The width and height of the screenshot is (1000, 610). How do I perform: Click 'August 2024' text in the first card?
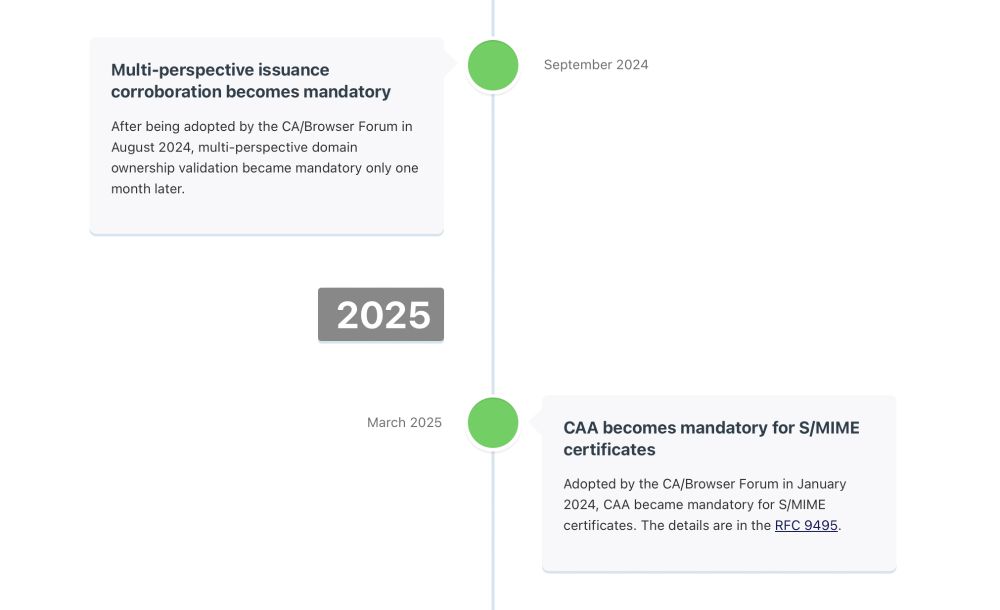point(151,147)
